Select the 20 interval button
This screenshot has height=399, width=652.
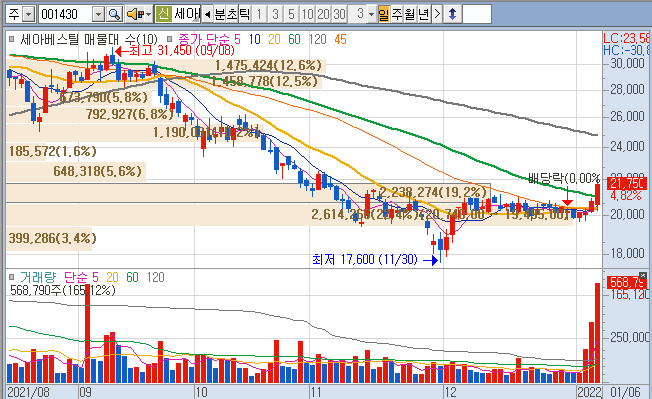click(324, 15)
